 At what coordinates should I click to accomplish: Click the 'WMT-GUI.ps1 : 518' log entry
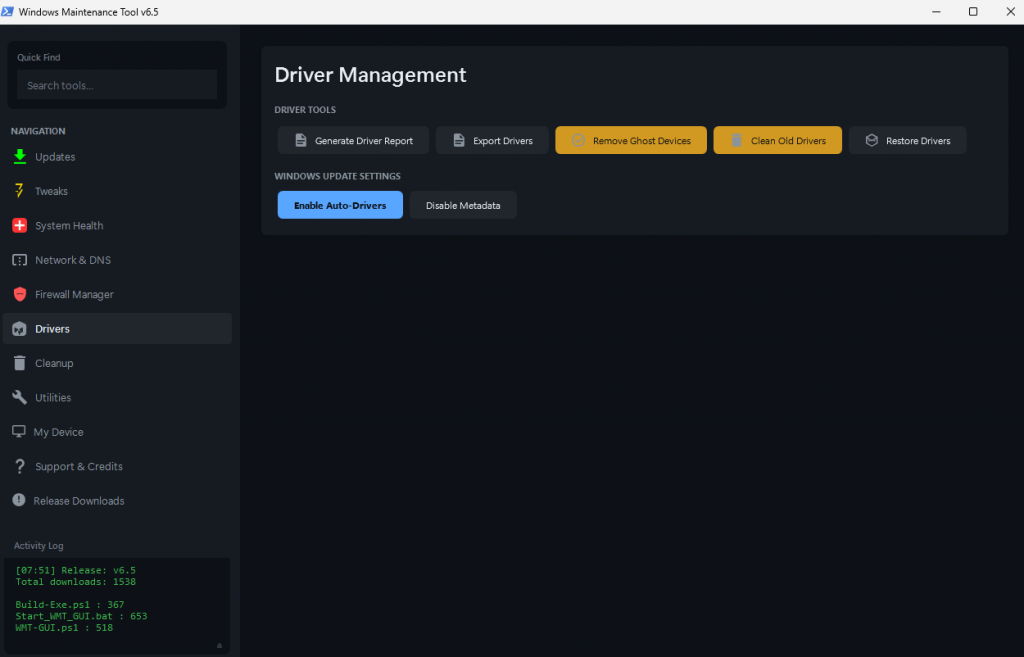(64, 628)
